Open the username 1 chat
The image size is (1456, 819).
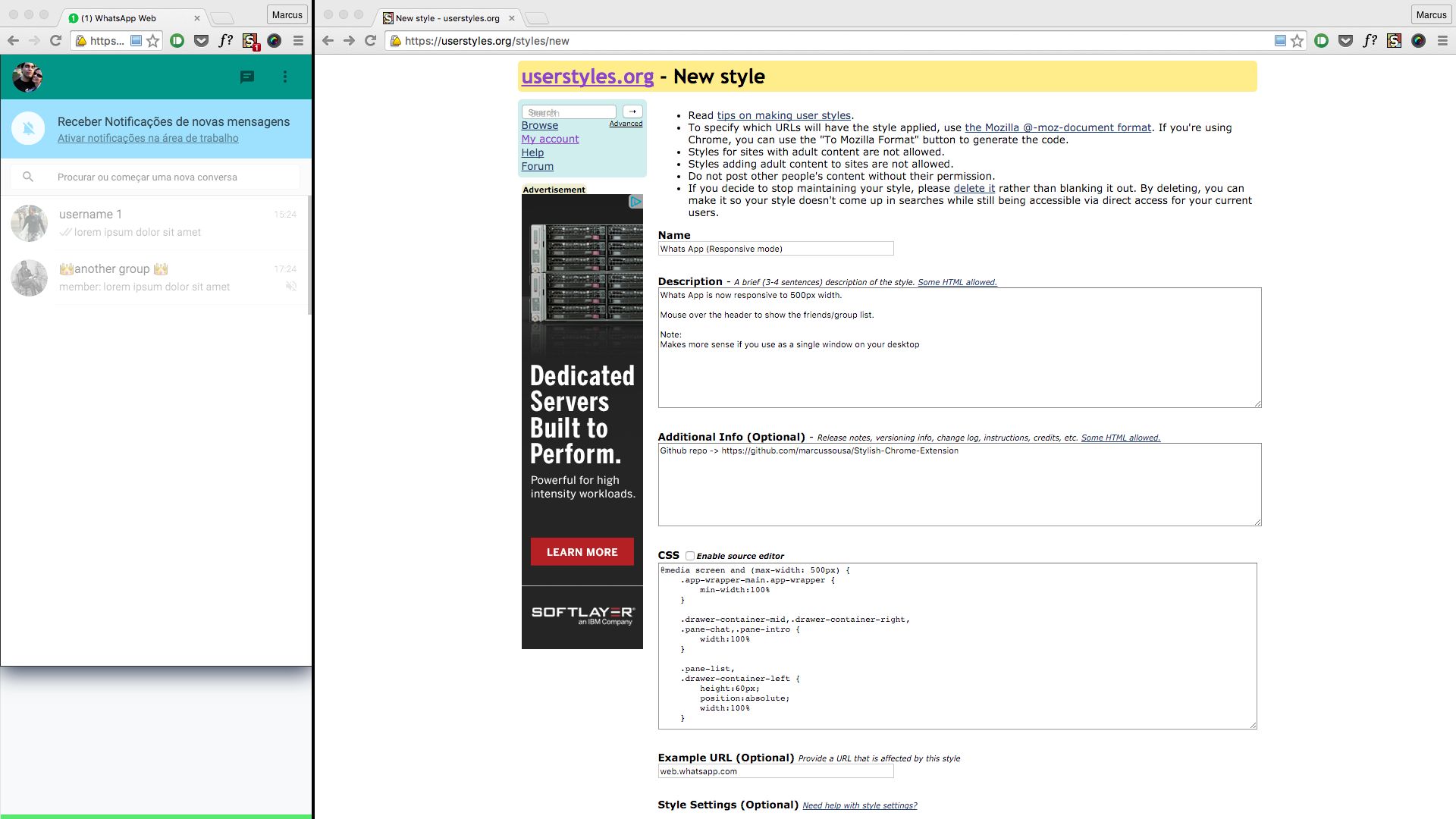(x=155, y=223)
